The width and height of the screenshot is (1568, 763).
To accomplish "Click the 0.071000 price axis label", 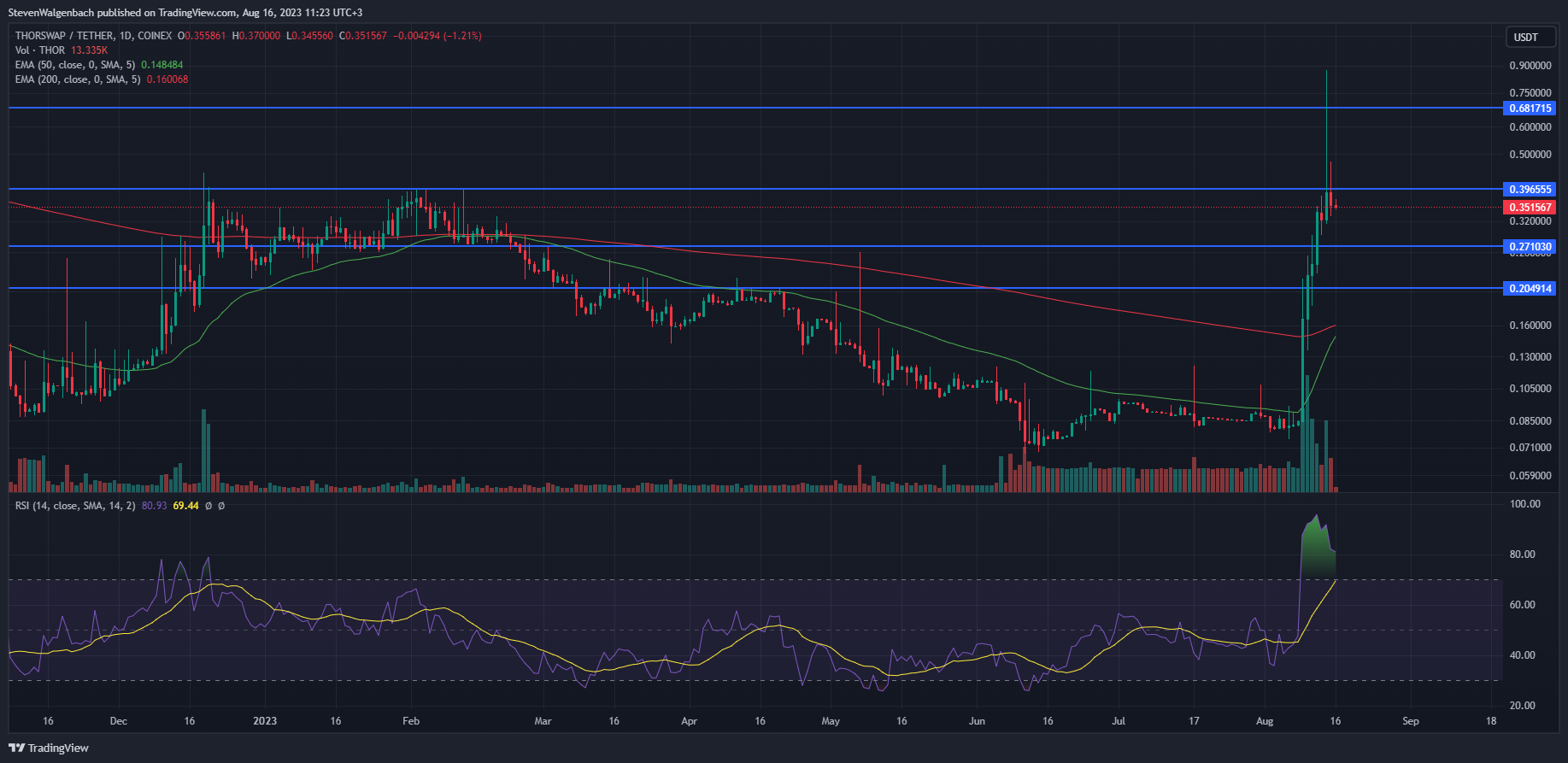I will (1530, 448).
